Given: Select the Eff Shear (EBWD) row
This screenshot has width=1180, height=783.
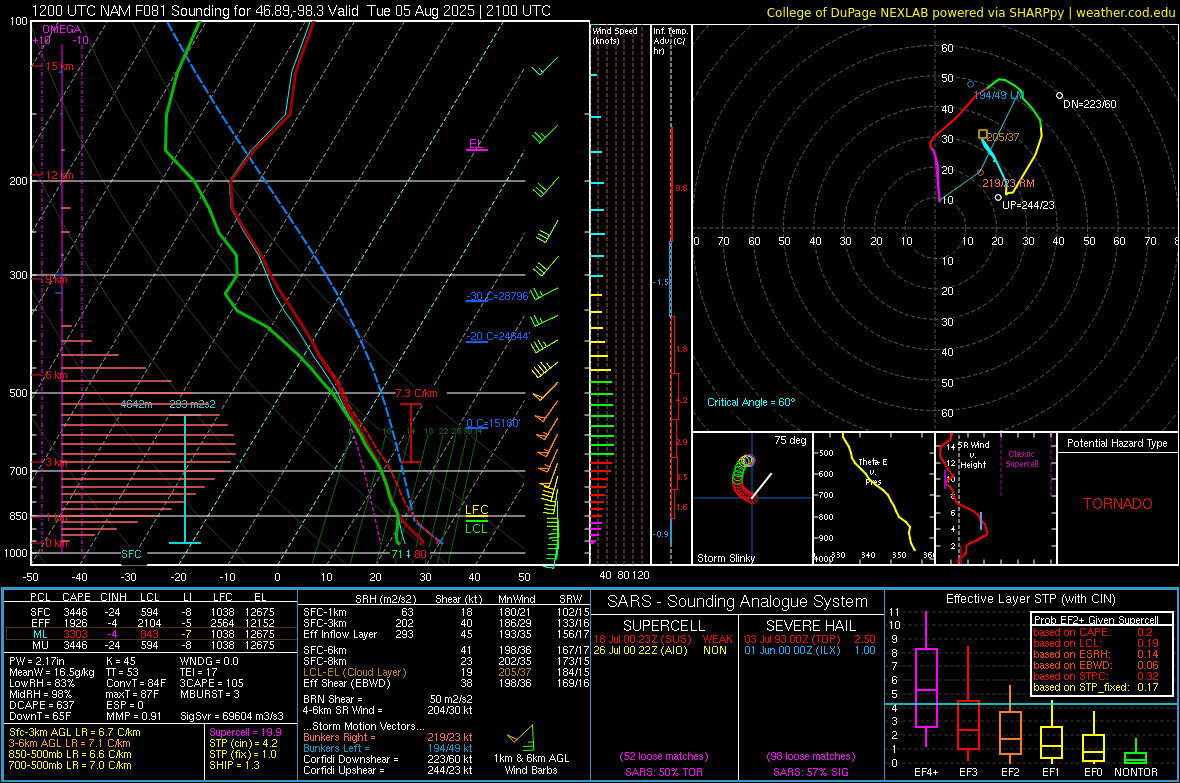Looking at the screenshot, I should (446, 683).
